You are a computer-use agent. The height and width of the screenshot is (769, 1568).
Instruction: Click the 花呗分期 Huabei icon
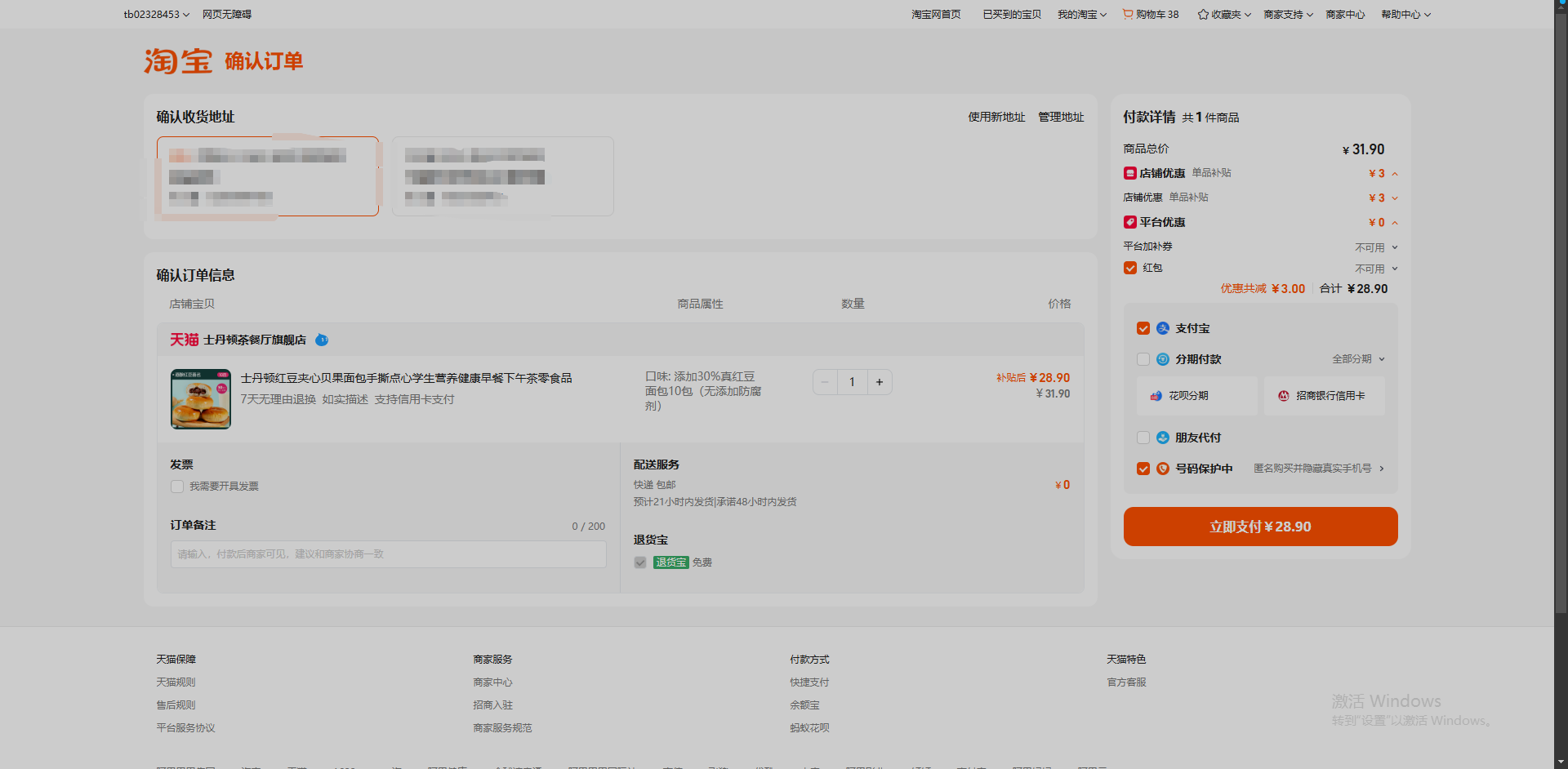point(1156,396)
